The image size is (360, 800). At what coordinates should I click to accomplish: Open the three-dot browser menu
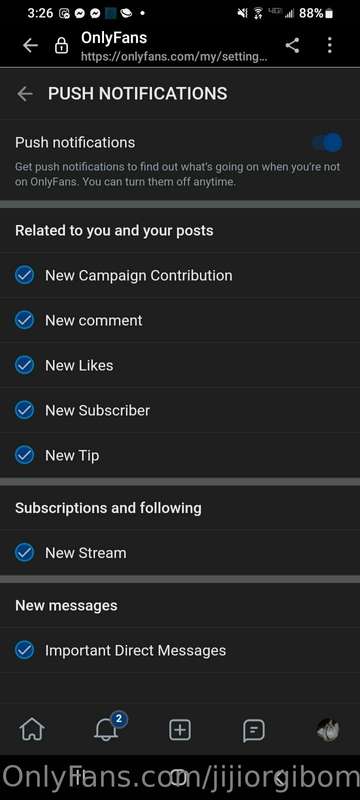point(329,45)
